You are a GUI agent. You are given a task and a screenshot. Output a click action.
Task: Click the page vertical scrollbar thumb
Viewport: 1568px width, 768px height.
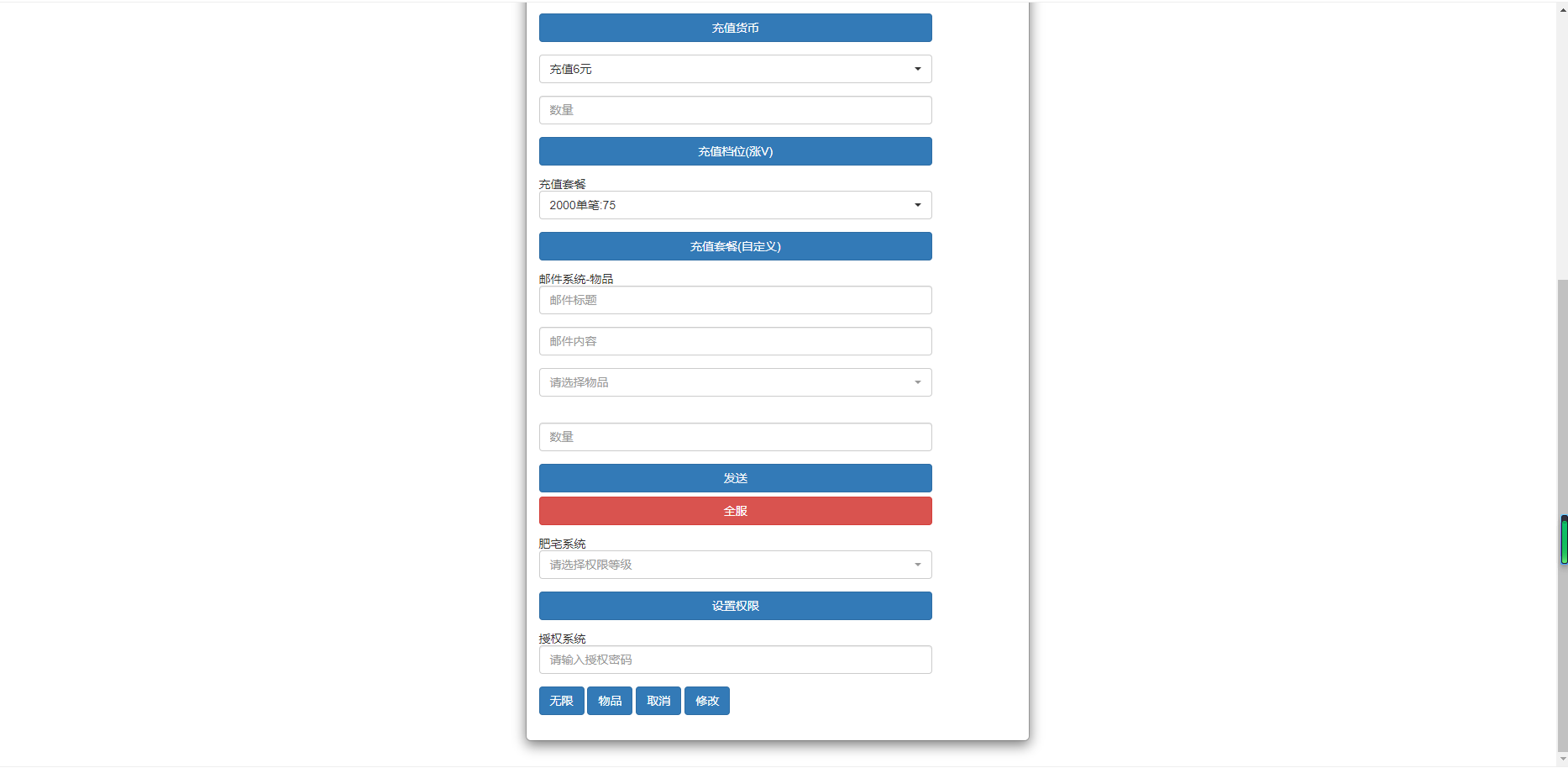click(x=1562, y=515)
